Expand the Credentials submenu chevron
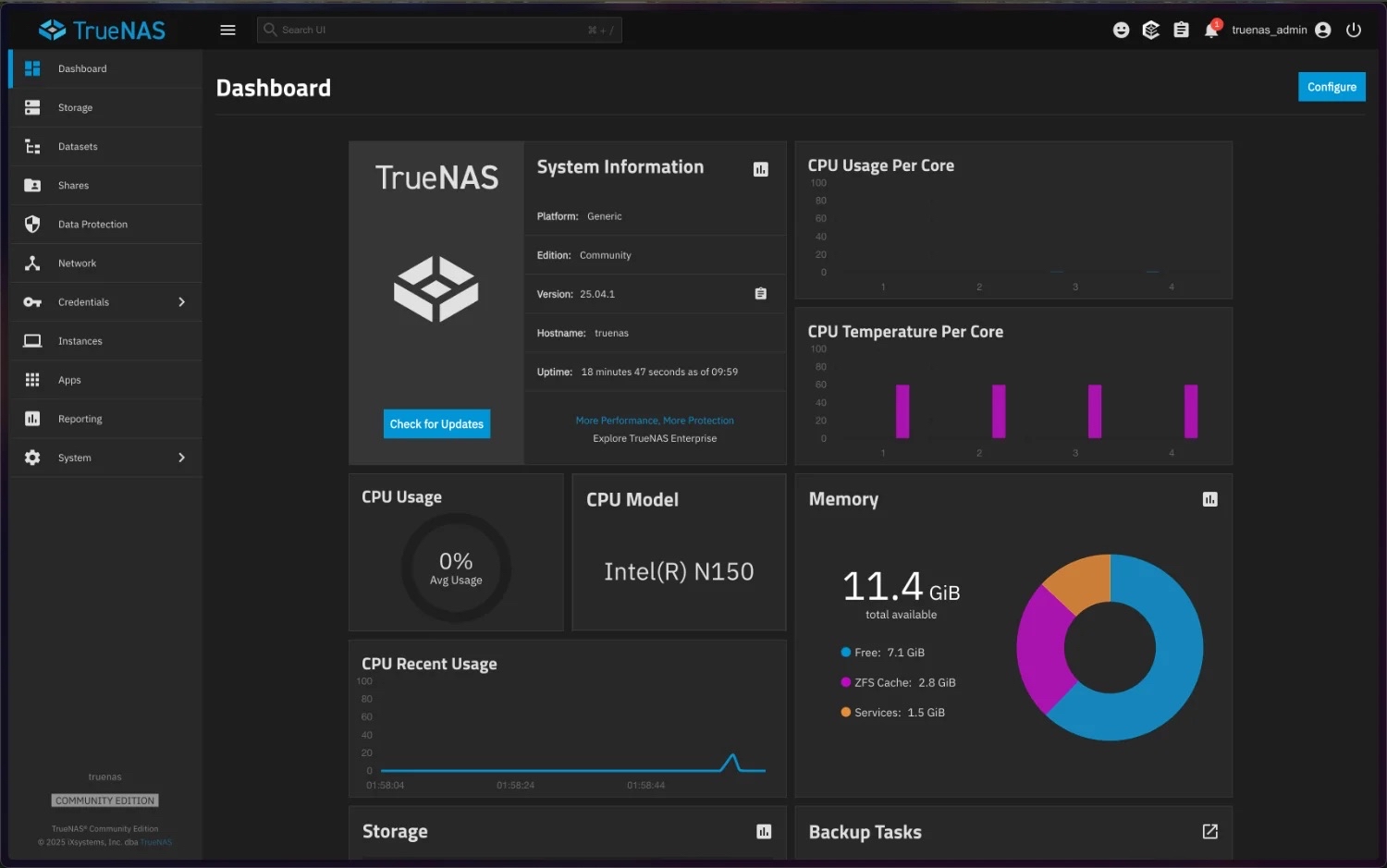 point(181,302)
